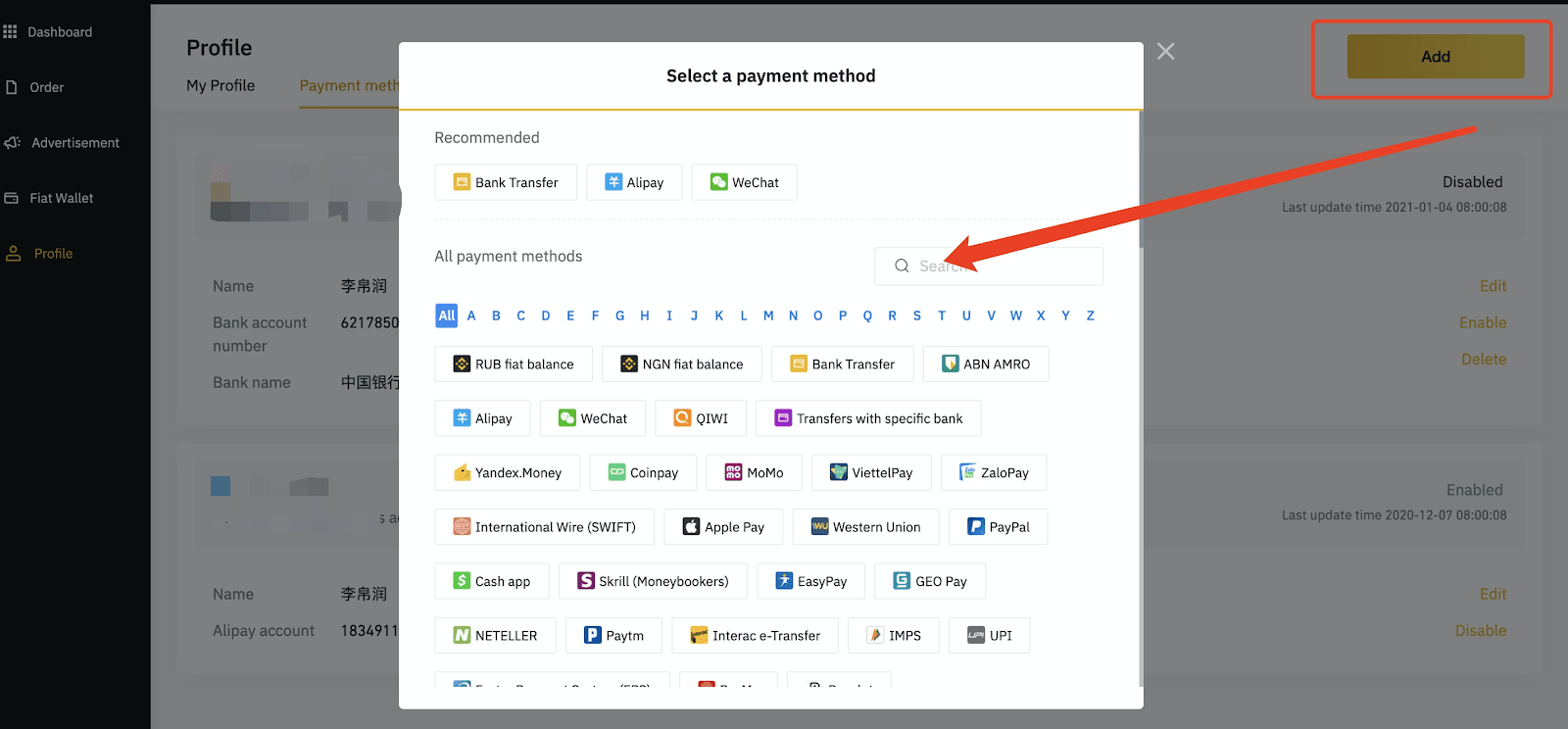Filter payment methods by letter A
This screenshot has width=1568, height=729.
pyautogui.click(x=471, y=316)
